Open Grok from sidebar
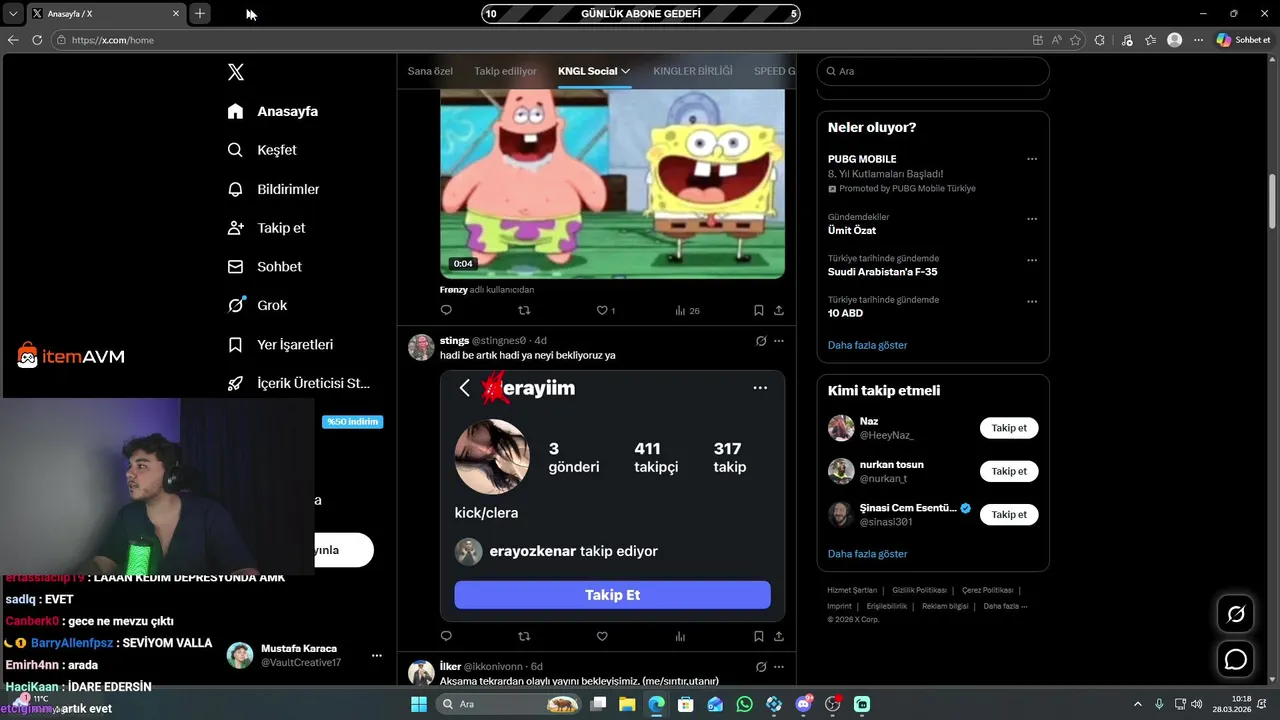The height and width of the screenshot is (720, 1280). click(258, 305)
